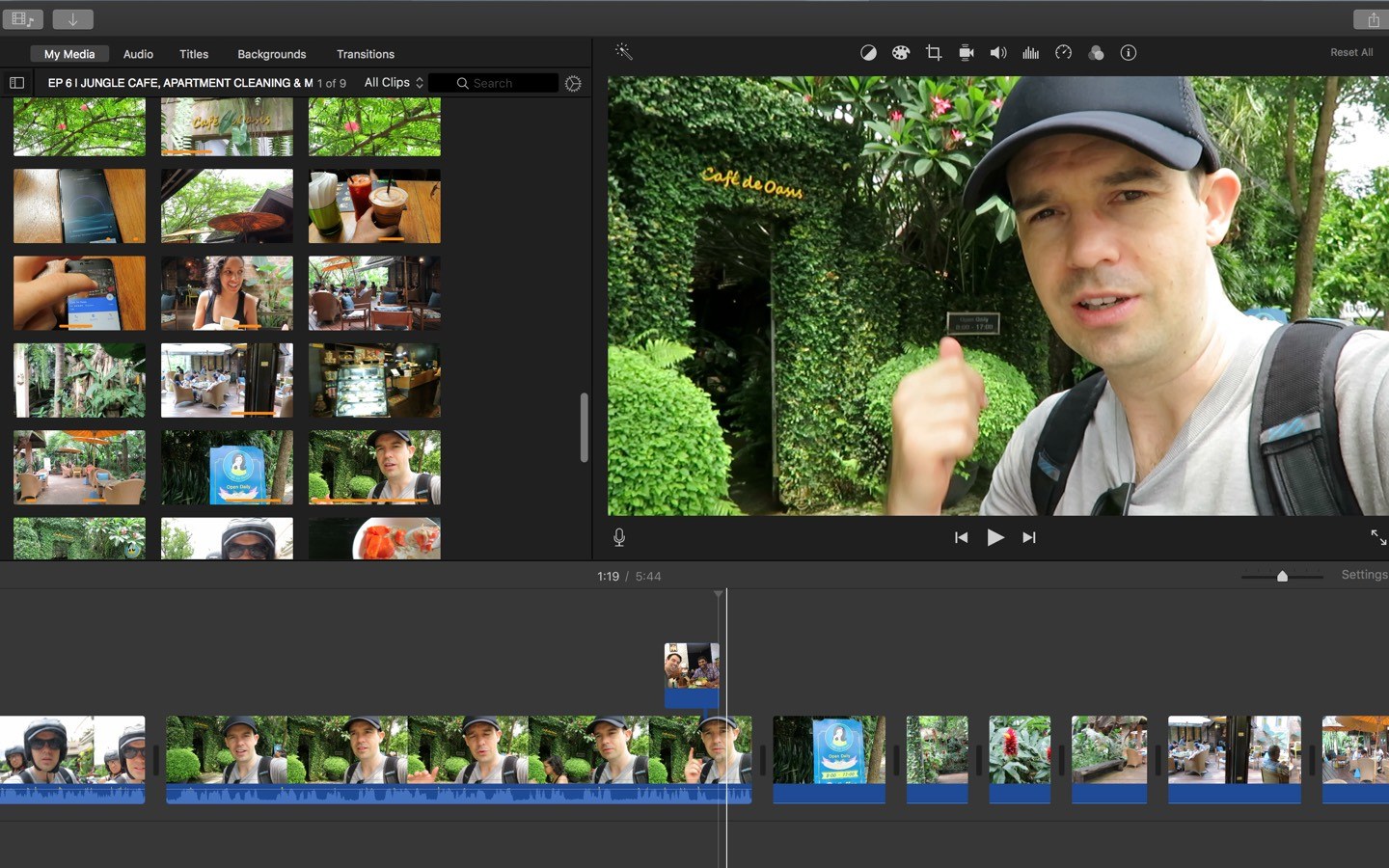Skip to next clip

pyautogui.click(x=1029, y=537)
